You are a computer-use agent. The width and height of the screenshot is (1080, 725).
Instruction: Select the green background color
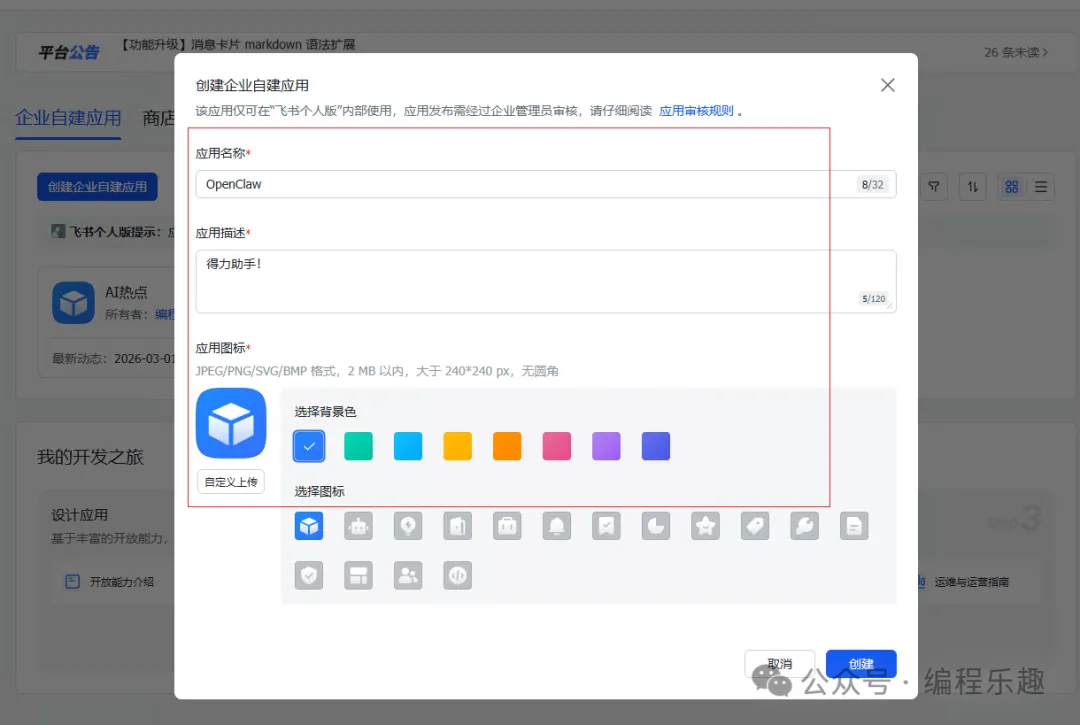358,446
